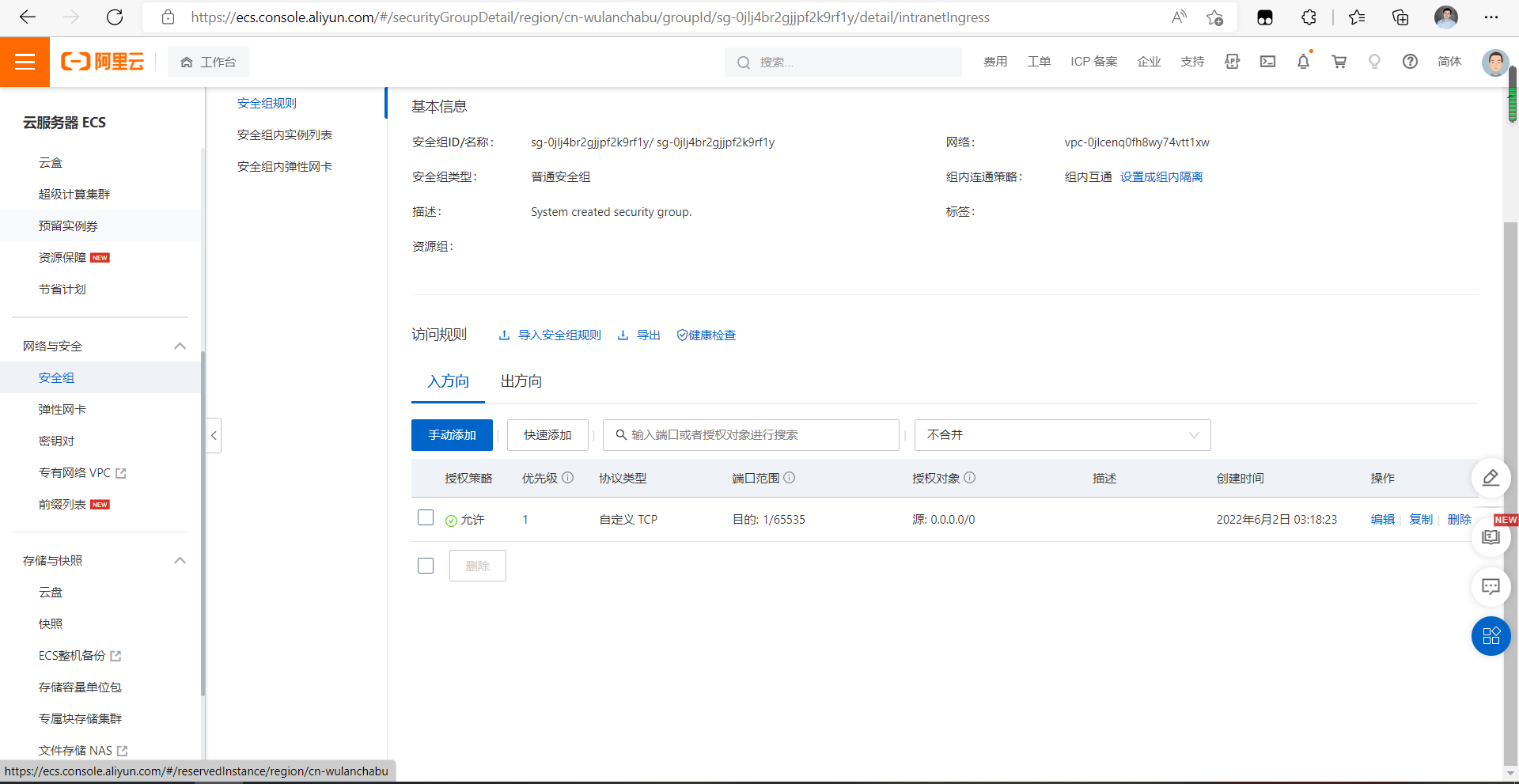This screenshot has width=1519, height=784.
Task: Open 费用 in the top menu
Action: pos(995,62)
